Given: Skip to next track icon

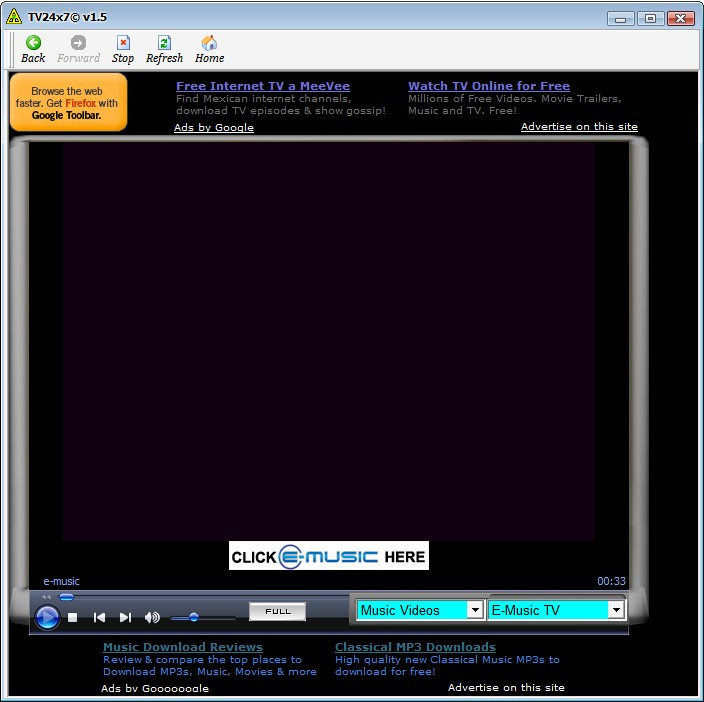Looking at the screenshot, I should point(125,618).
